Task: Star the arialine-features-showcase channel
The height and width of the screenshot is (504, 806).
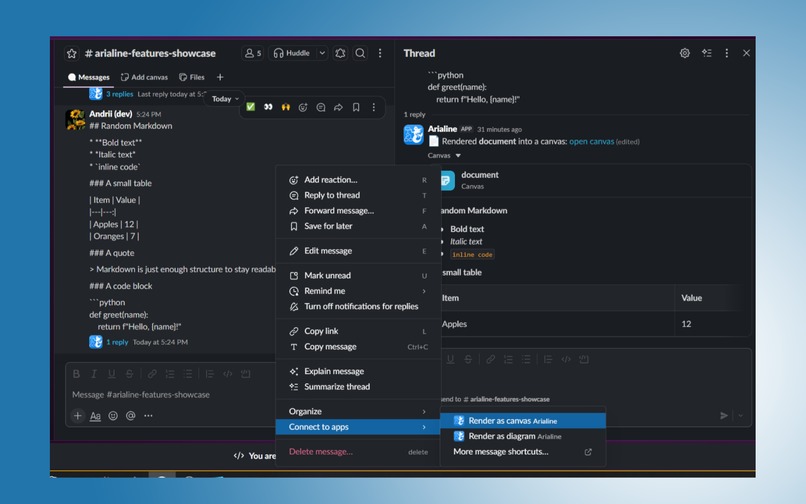Action: point(71,53)
